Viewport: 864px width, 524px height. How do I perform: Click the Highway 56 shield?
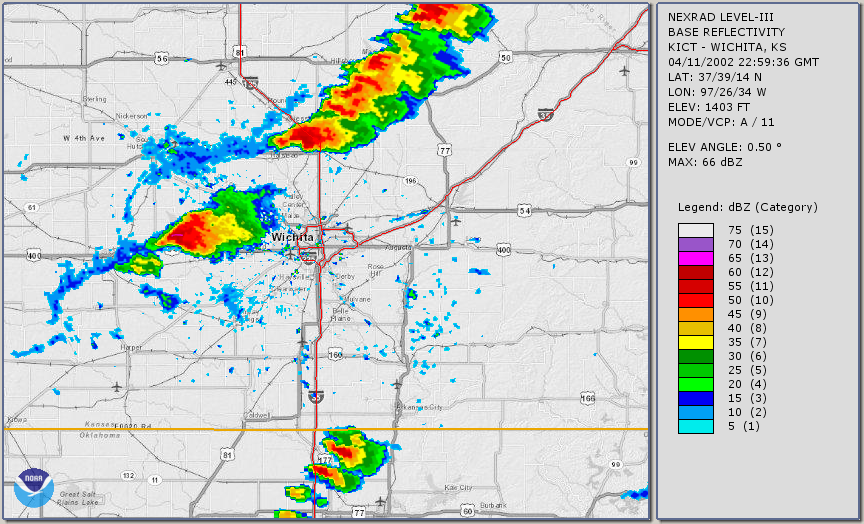click(161, 59)
